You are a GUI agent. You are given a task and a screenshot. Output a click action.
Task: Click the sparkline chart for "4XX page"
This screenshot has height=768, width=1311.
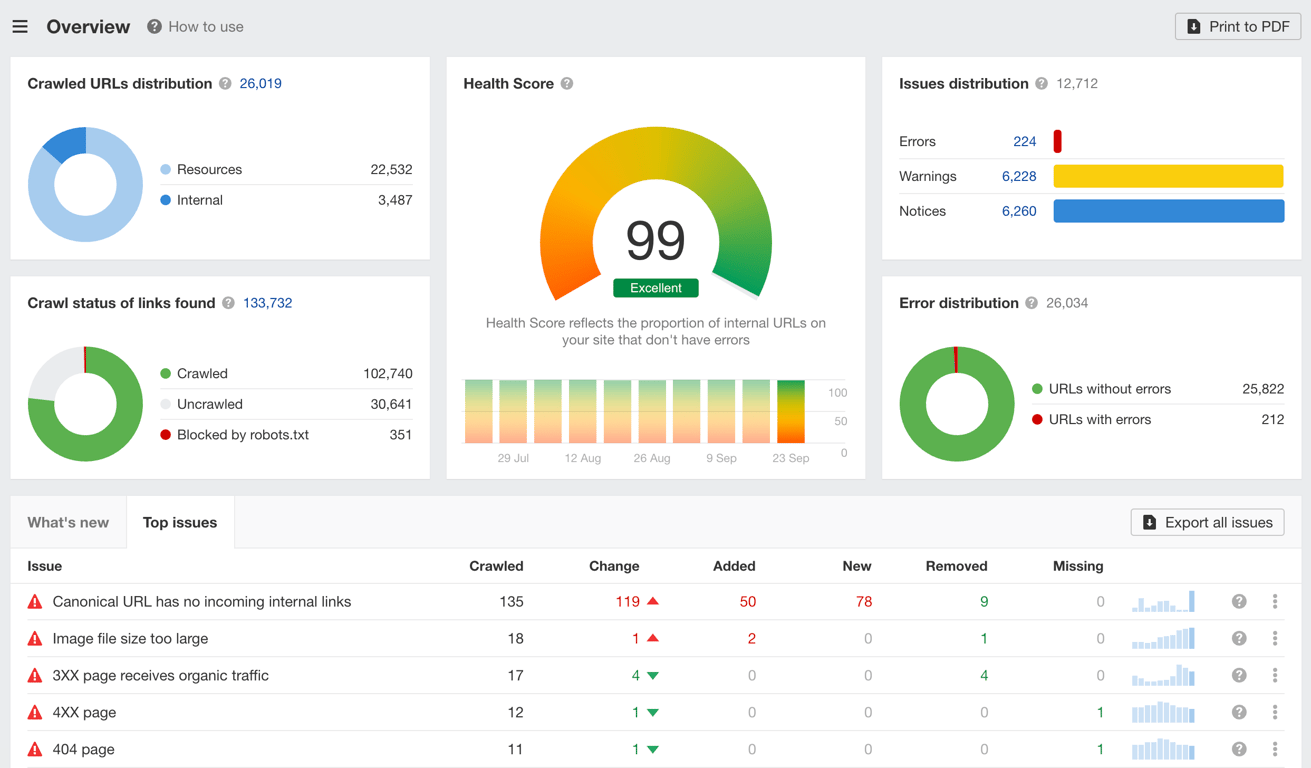pos(1163,712)
